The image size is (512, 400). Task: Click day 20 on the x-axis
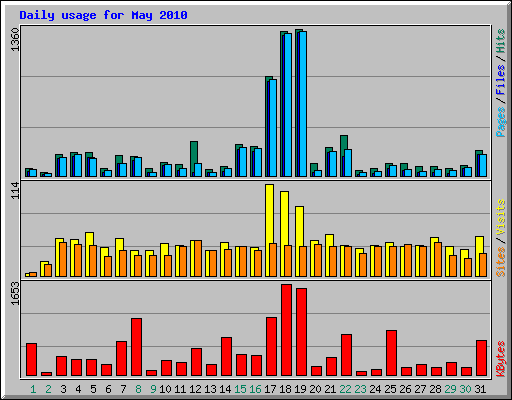315,389
